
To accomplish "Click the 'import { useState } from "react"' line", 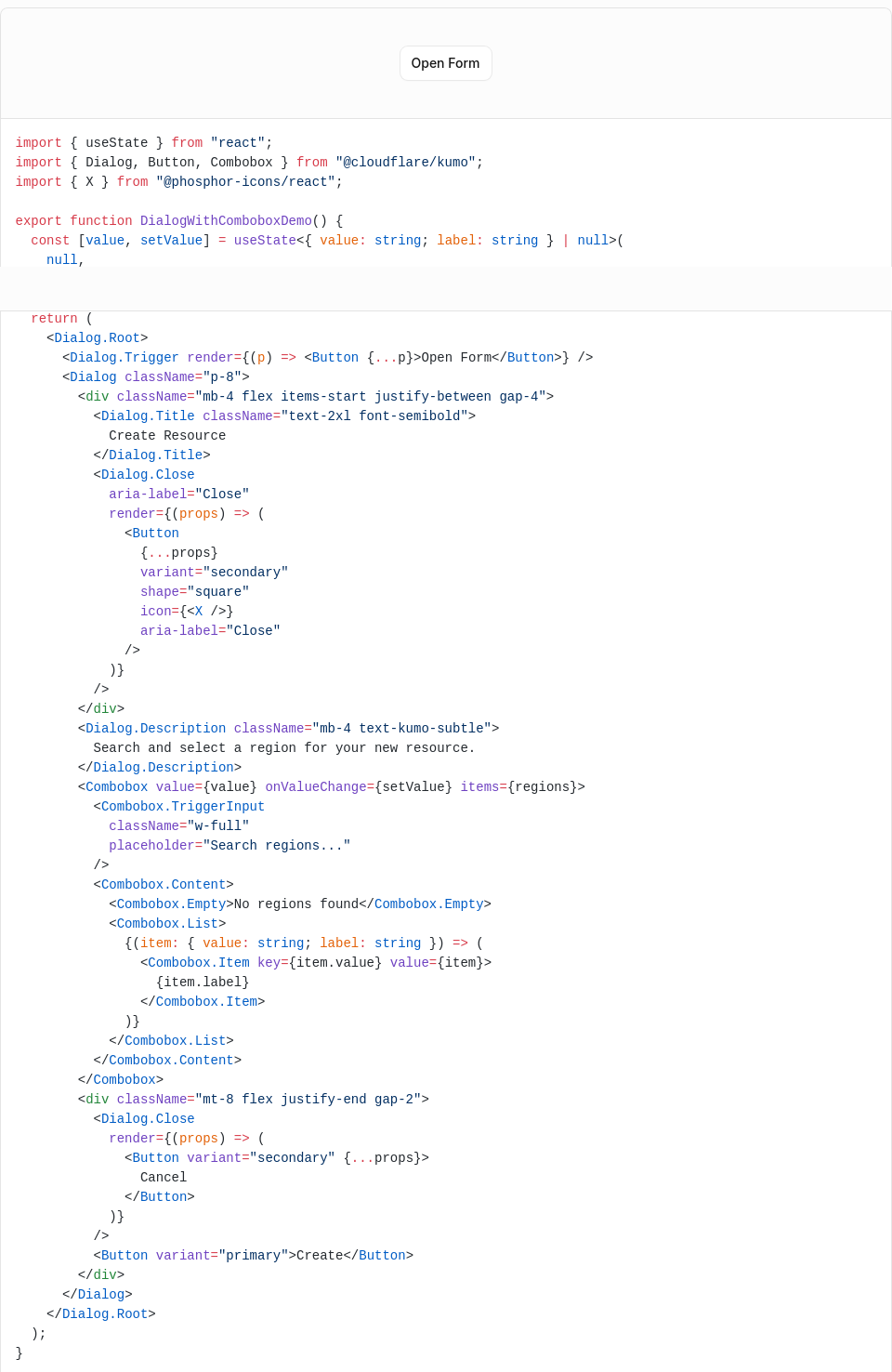I will (144, 142).
